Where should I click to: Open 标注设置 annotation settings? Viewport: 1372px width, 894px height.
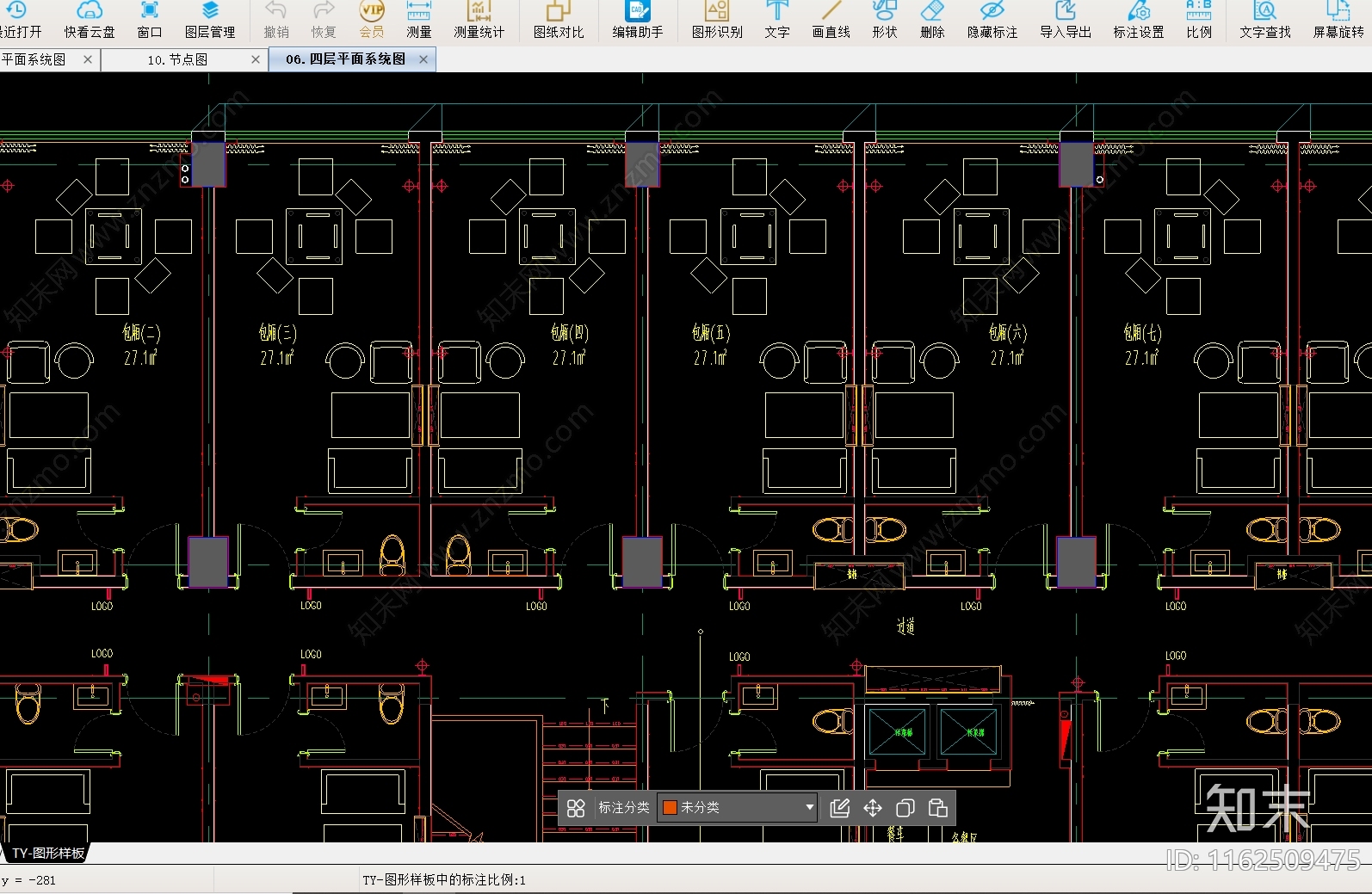[1139, 21]
